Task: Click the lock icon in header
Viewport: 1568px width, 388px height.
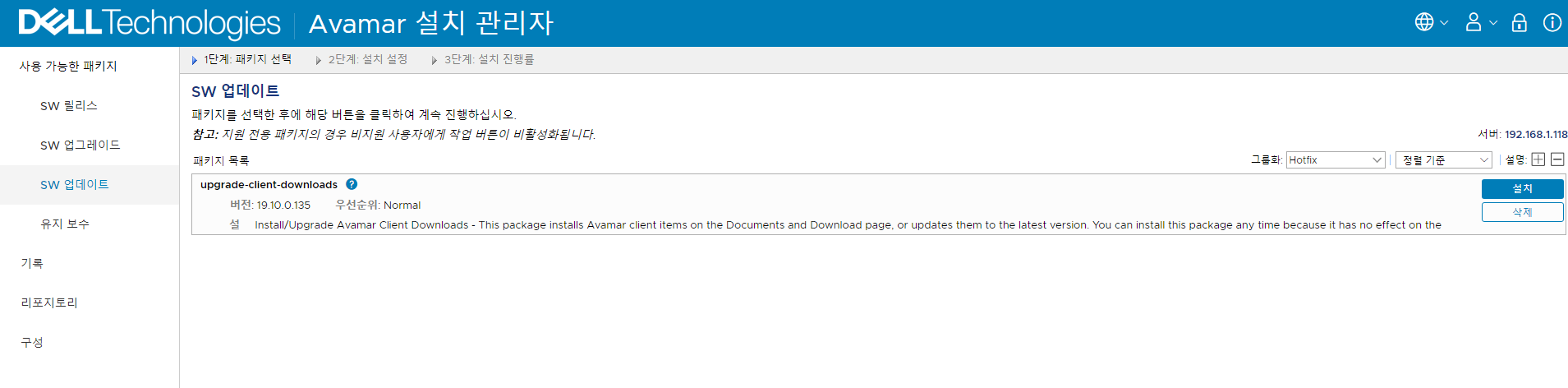Action: pyautogui.click(x=1520, y=22)
